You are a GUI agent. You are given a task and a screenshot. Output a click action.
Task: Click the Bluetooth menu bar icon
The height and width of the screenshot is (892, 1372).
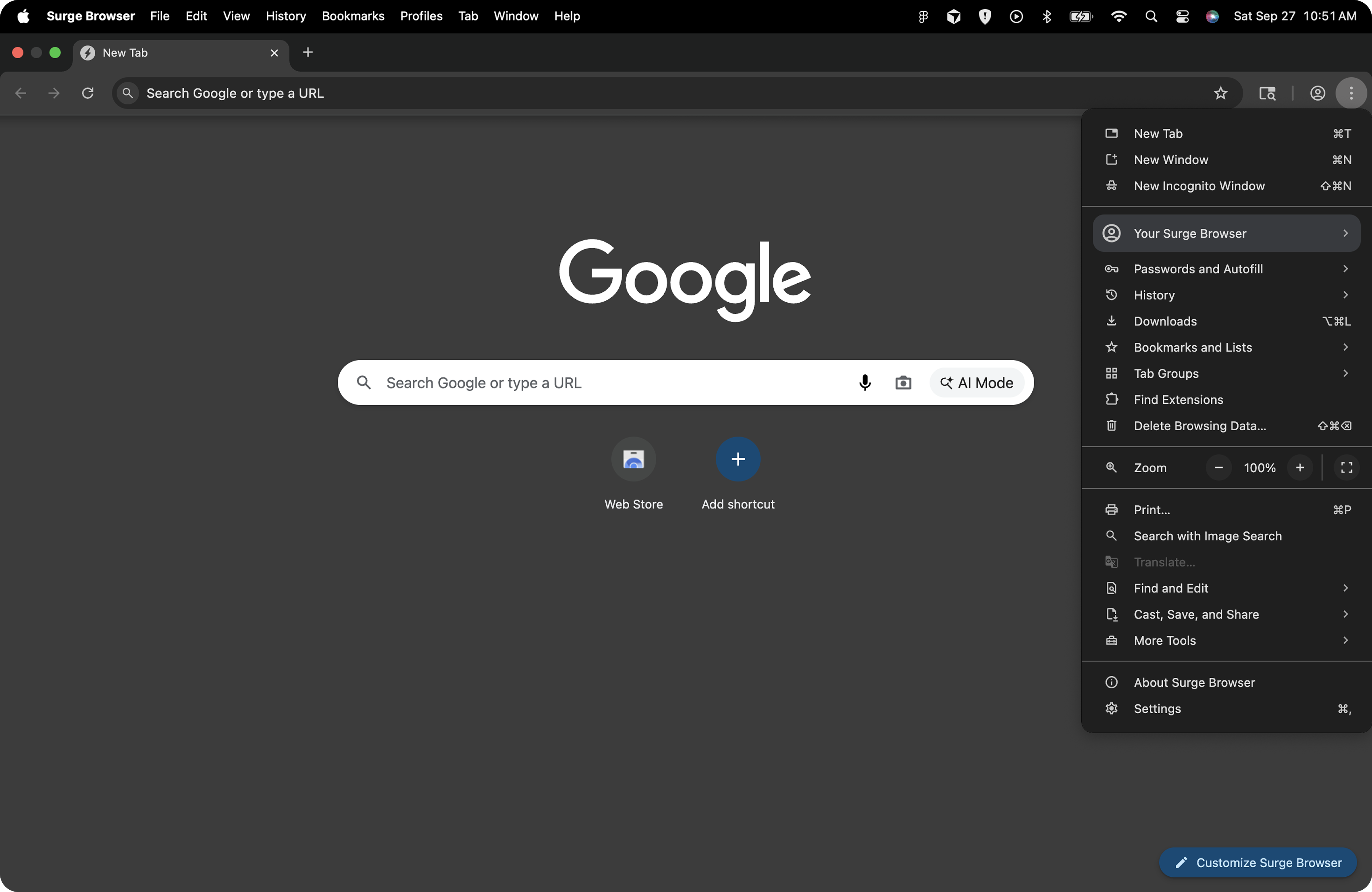pos(1047,16)
